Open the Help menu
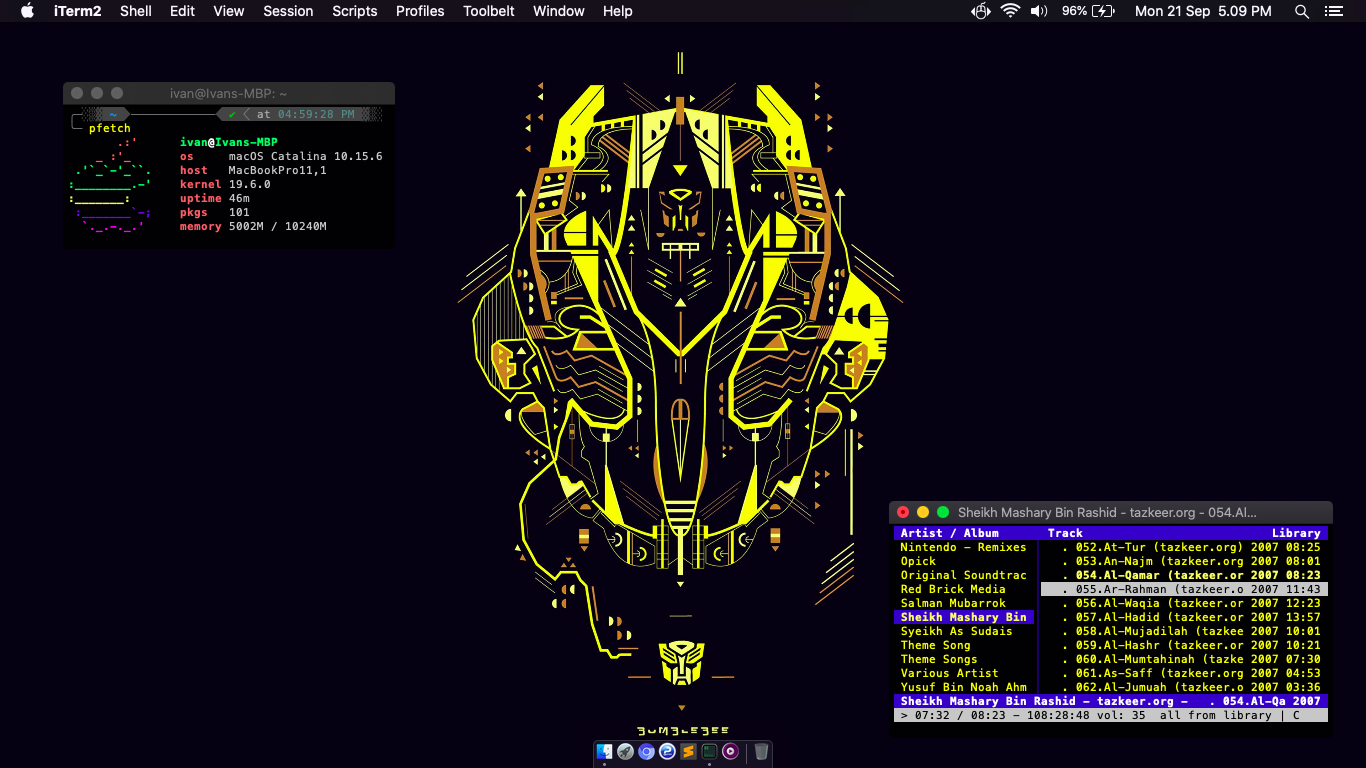1366x768 pixels. click(618, 11)
